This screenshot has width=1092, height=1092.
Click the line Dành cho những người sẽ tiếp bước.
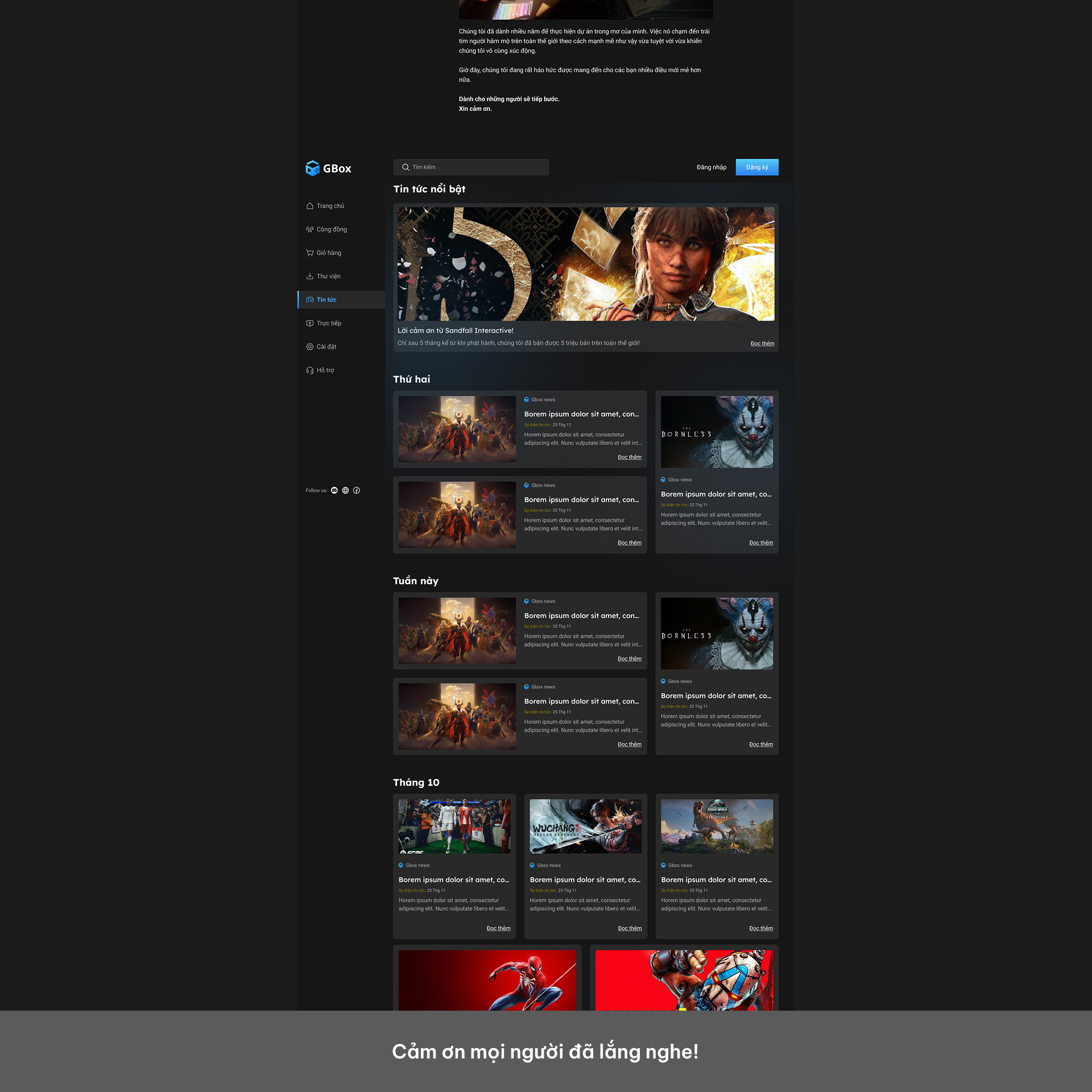(509, 99)
